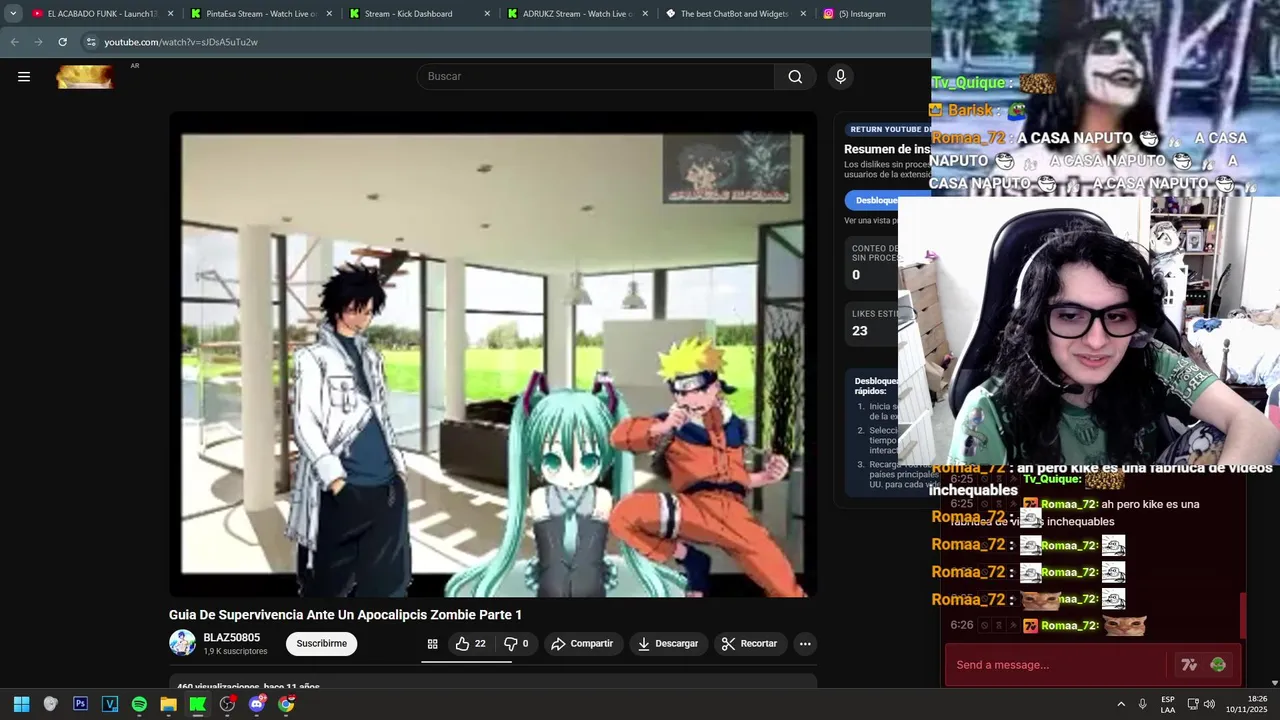
Task: Dislike the video
Action: (x=517, y=644)
